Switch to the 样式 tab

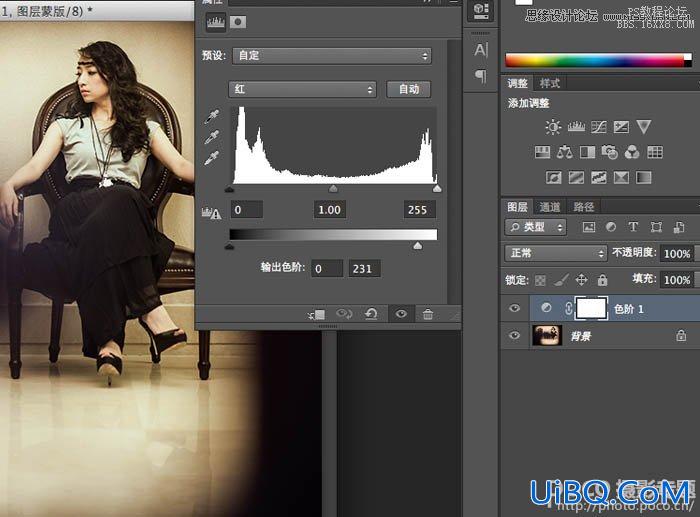pyautogui.click(x=550, y=83)
